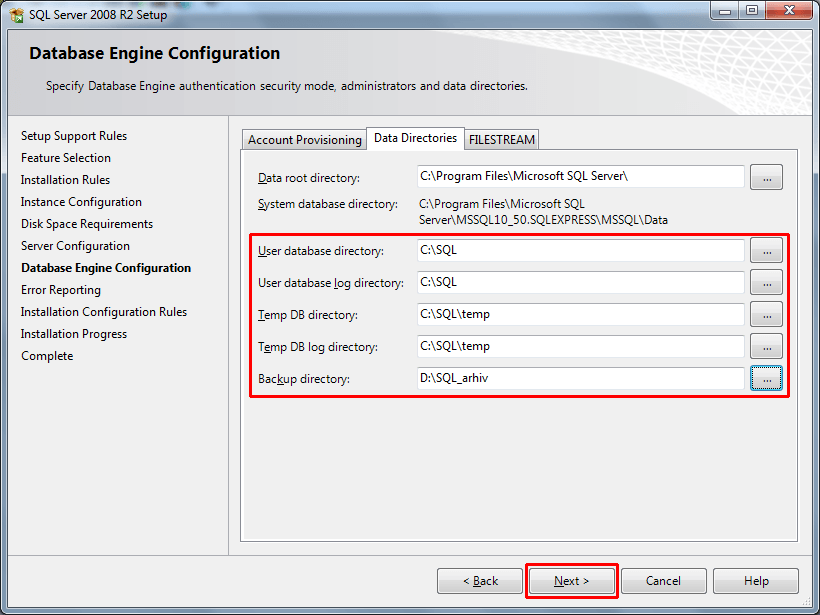Image resolution: width=820 pixels, height=615 pixels.
Task: Go back with the Back button
Action: pyautogui.click(x=480, y=581)
